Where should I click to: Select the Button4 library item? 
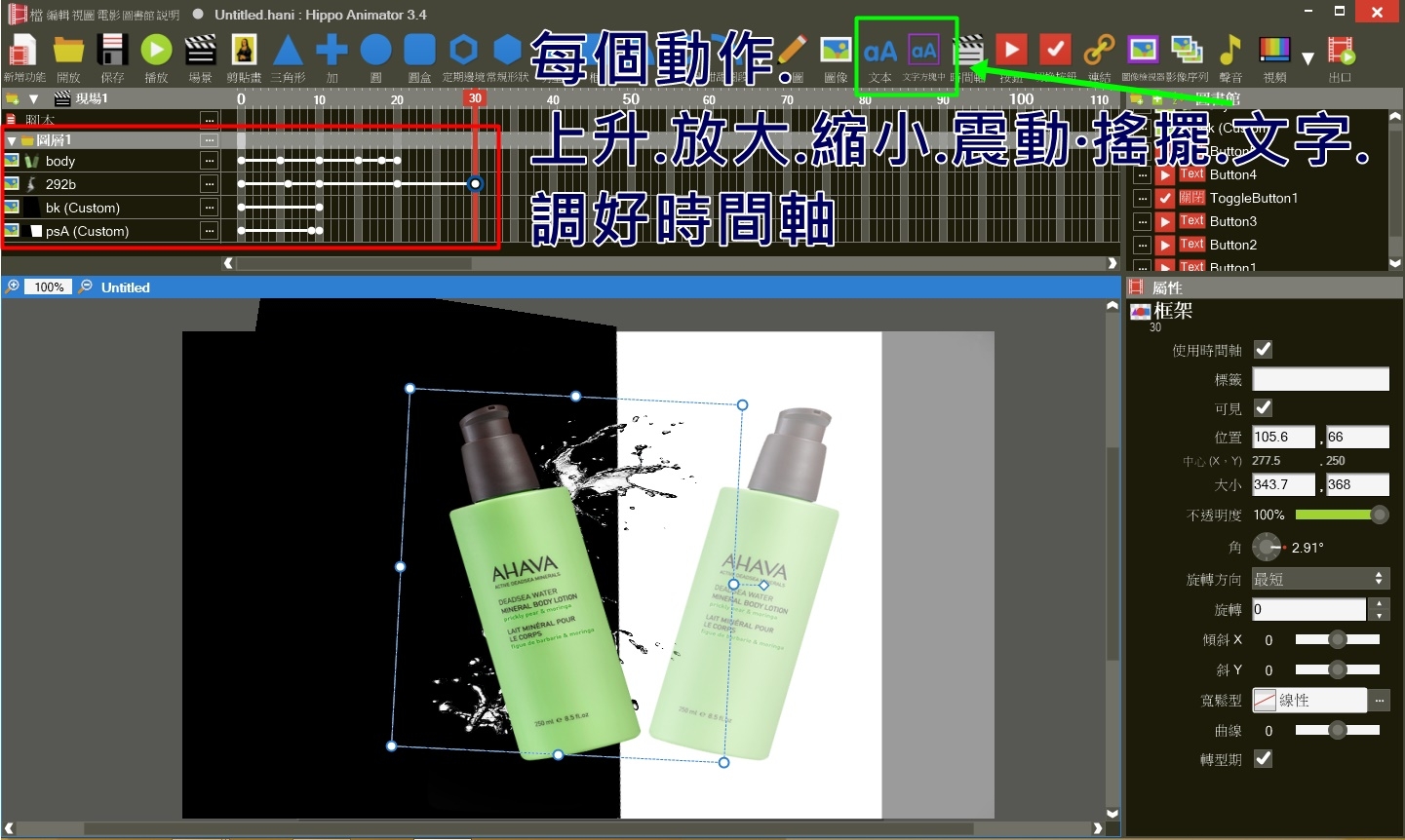[x=1232, y=174]
